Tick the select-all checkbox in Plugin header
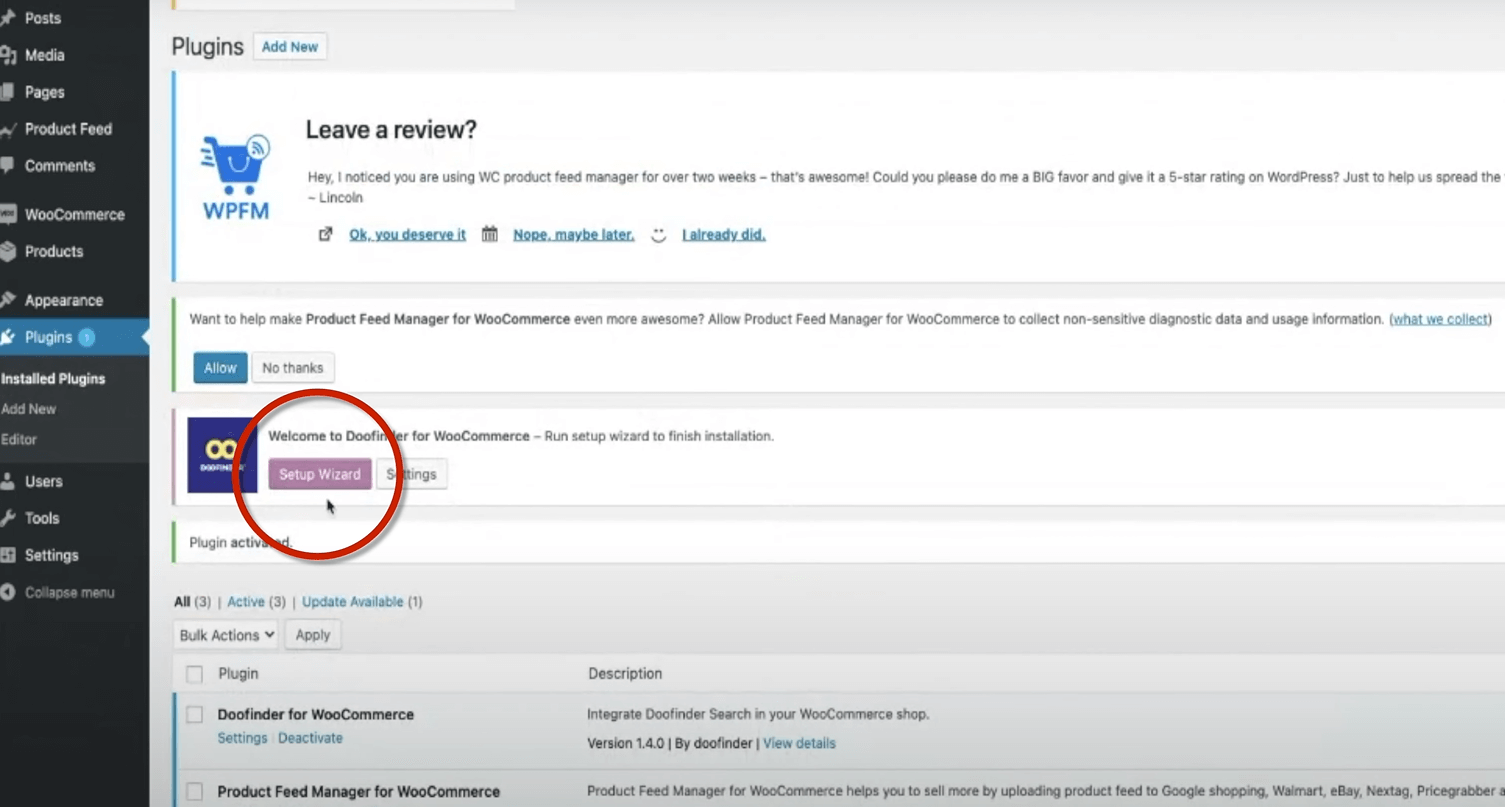The height and width of the screenshot is (807, 1505). pos(194,674)
